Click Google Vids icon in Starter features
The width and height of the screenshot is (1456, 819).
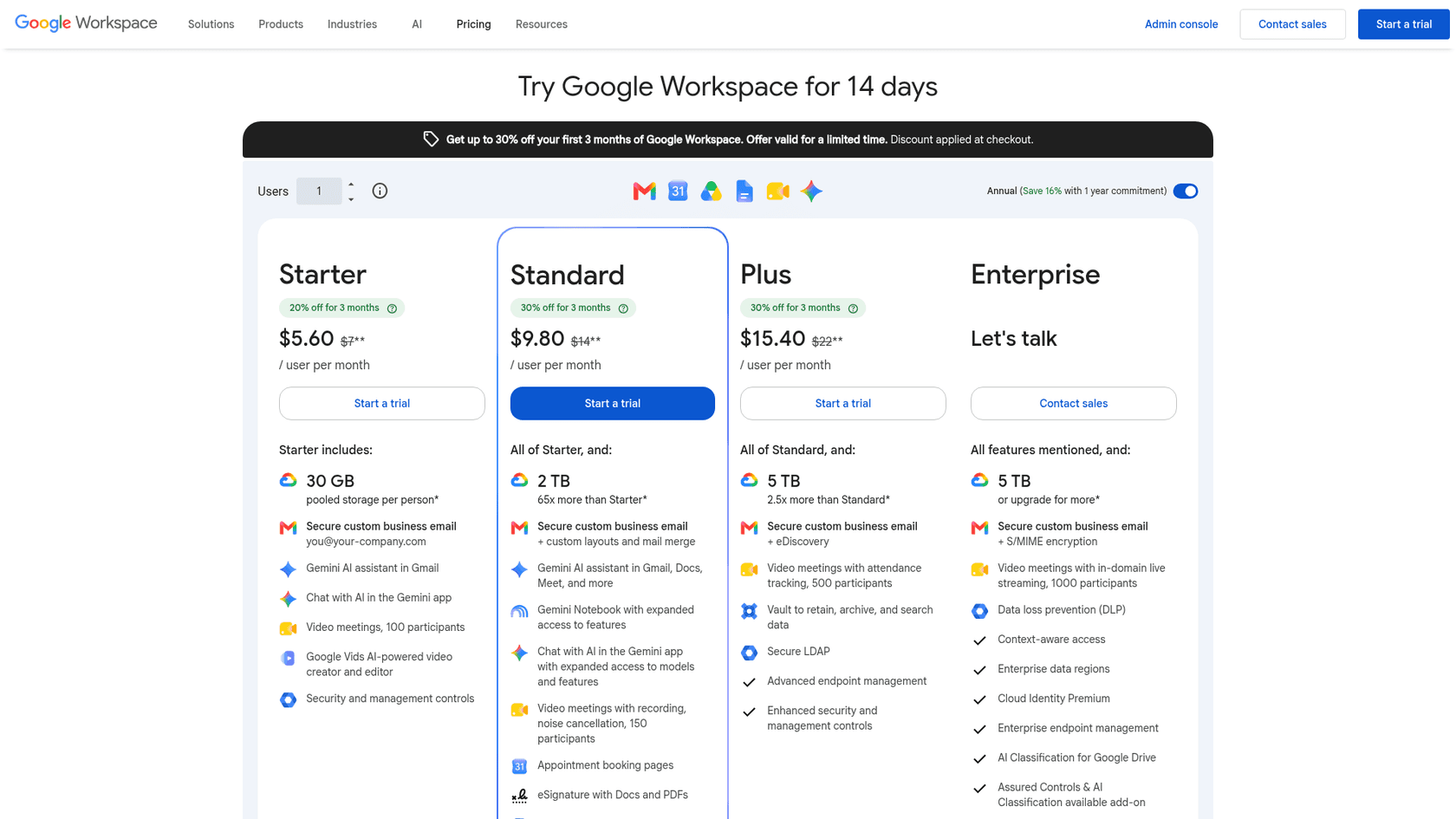click(288, 659)
